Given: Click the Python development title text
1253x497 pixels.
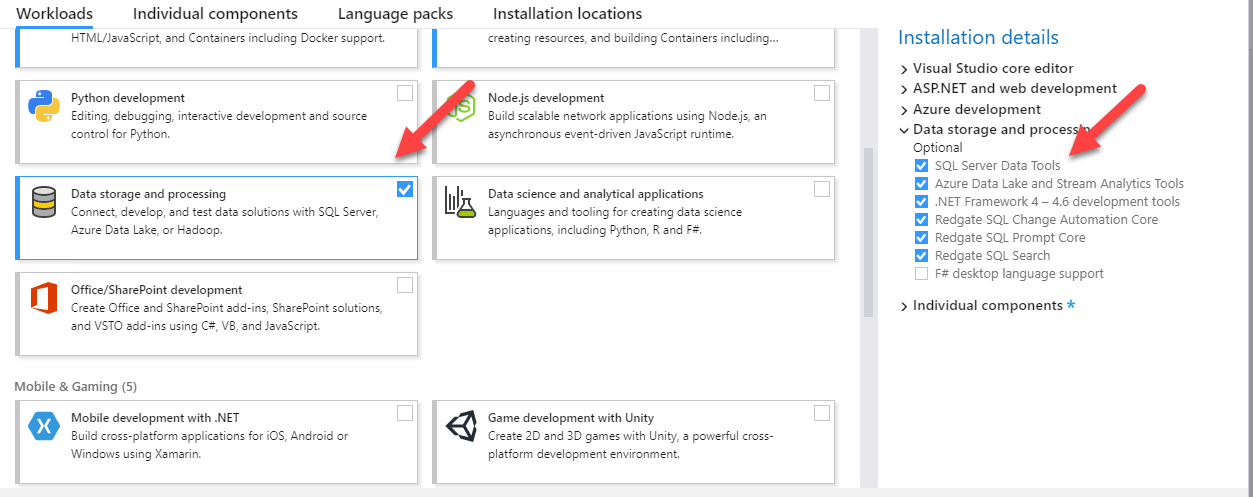Looking at the screenshot, I should [128, 98].
